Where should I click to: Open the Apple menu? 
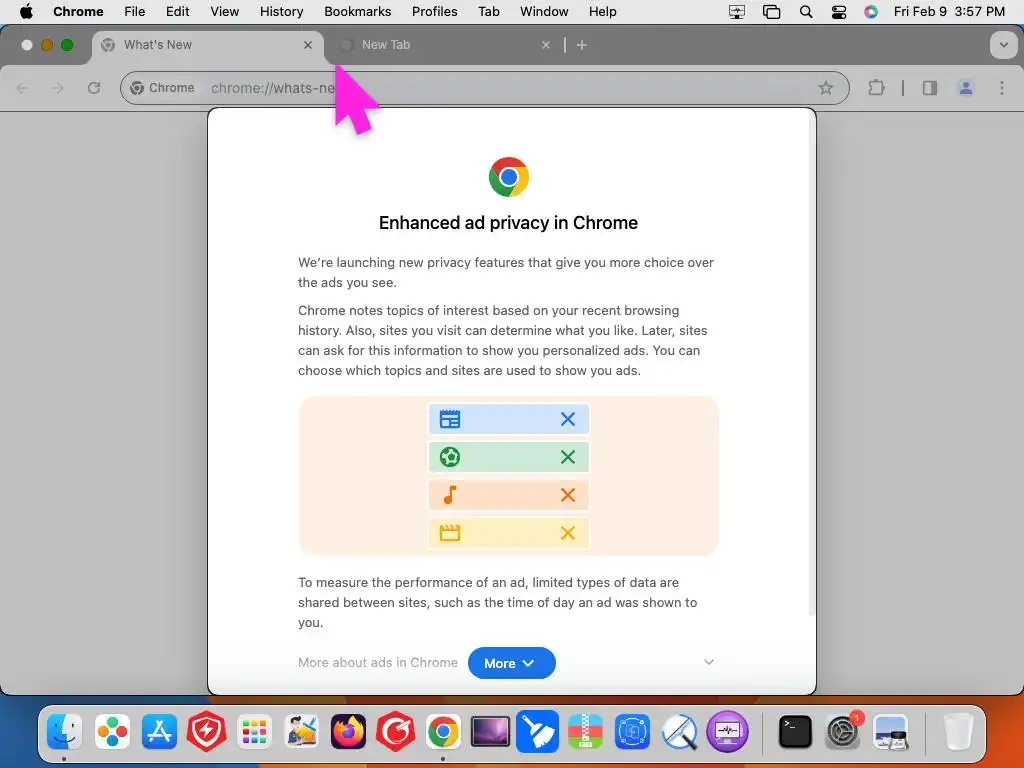click(x=26, y=12)
